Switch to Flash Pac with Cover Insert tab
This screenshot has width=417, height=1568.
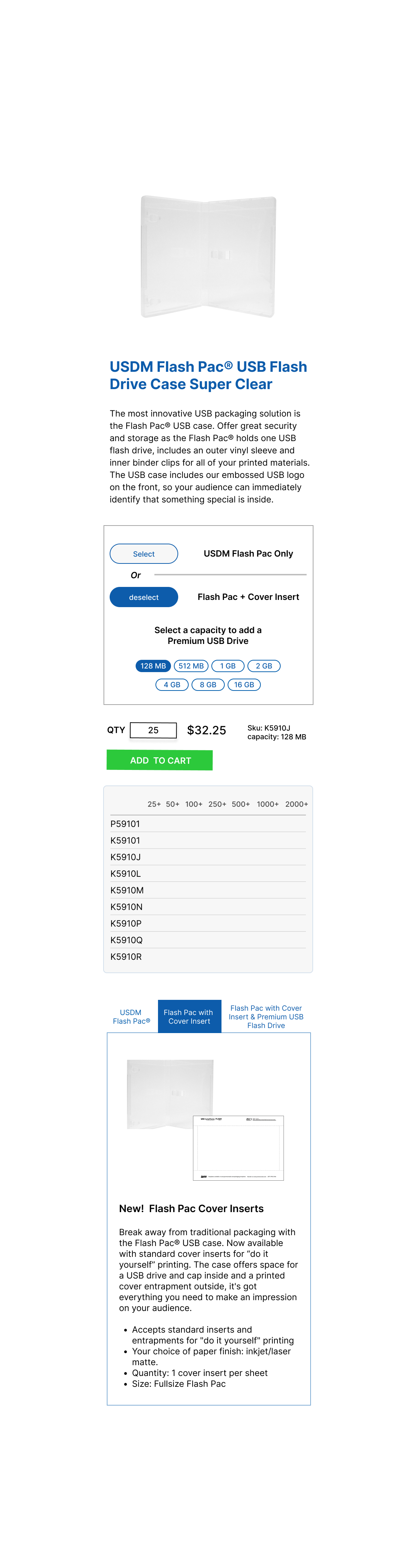[189, 1016]
